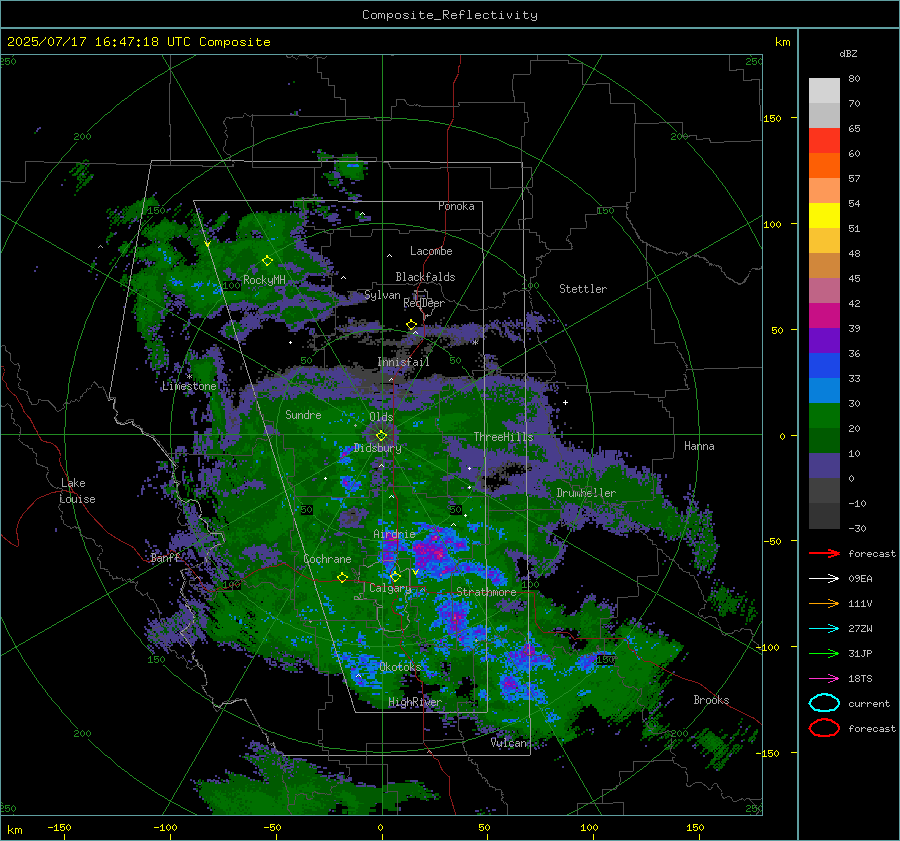
Task: Pick the yellow 51–54 dBZ swatch
Action: click(824, 216)
